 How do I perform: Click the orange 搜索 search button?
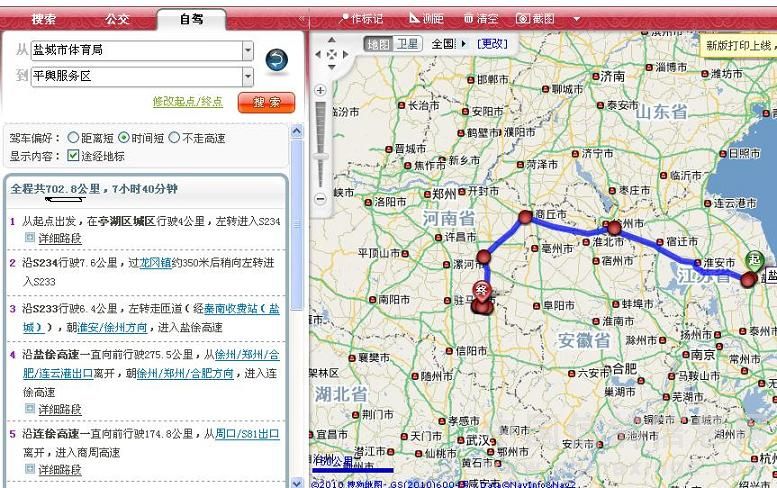coord(266,102)
